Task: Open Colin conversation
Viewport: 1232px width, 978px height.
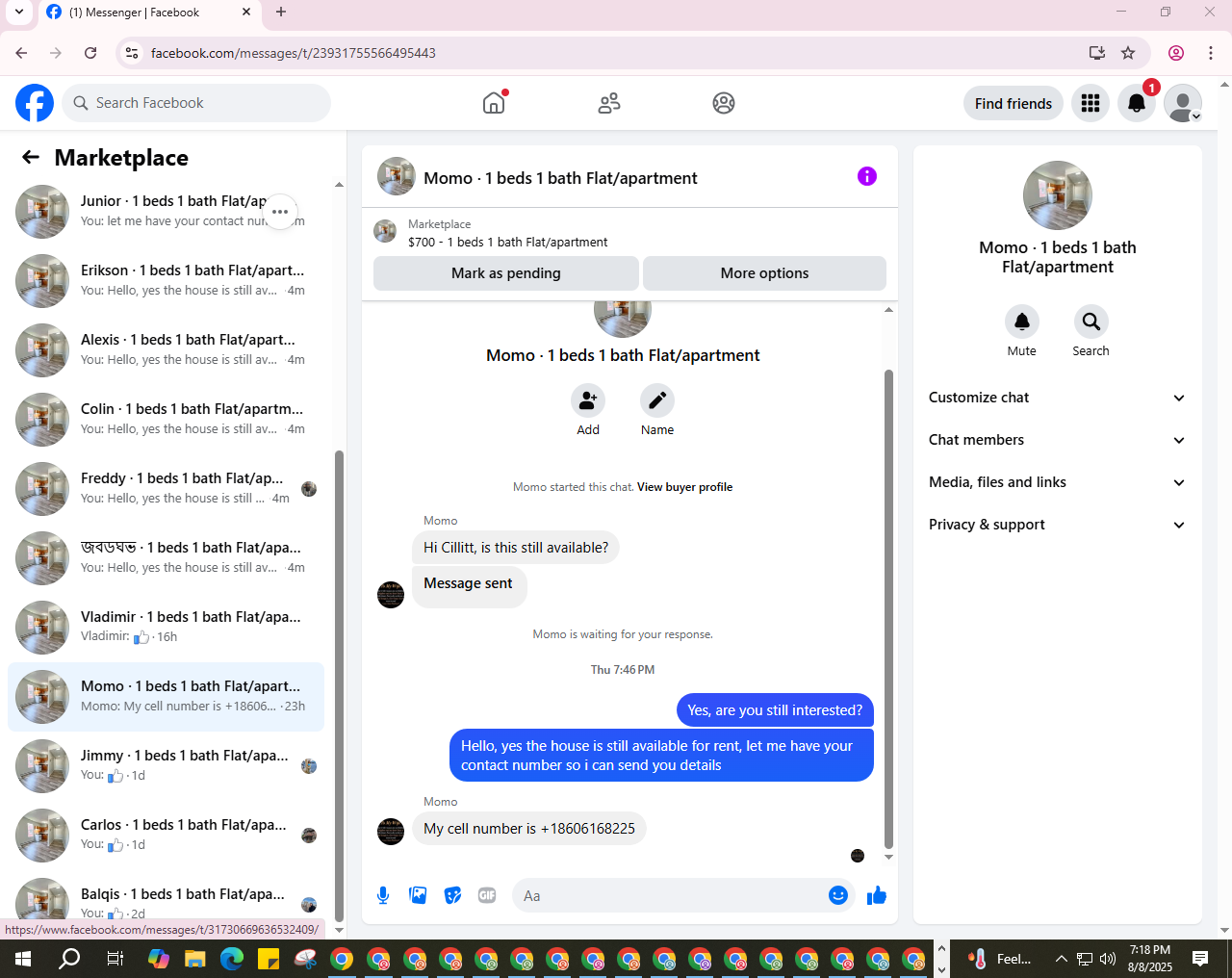Action: (x=166, y=419)
